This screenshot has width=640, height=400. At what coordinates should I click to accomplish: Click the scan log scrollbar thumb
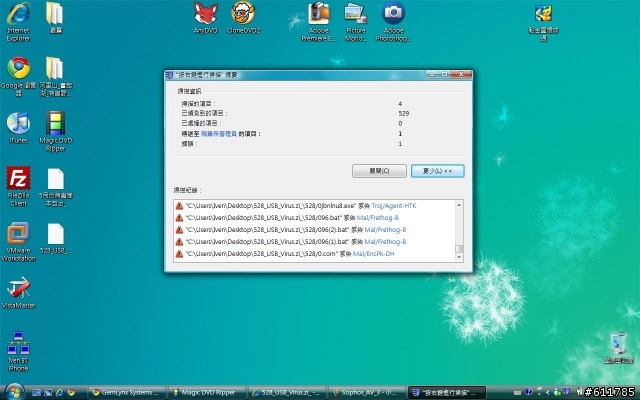tap(459, 249)
